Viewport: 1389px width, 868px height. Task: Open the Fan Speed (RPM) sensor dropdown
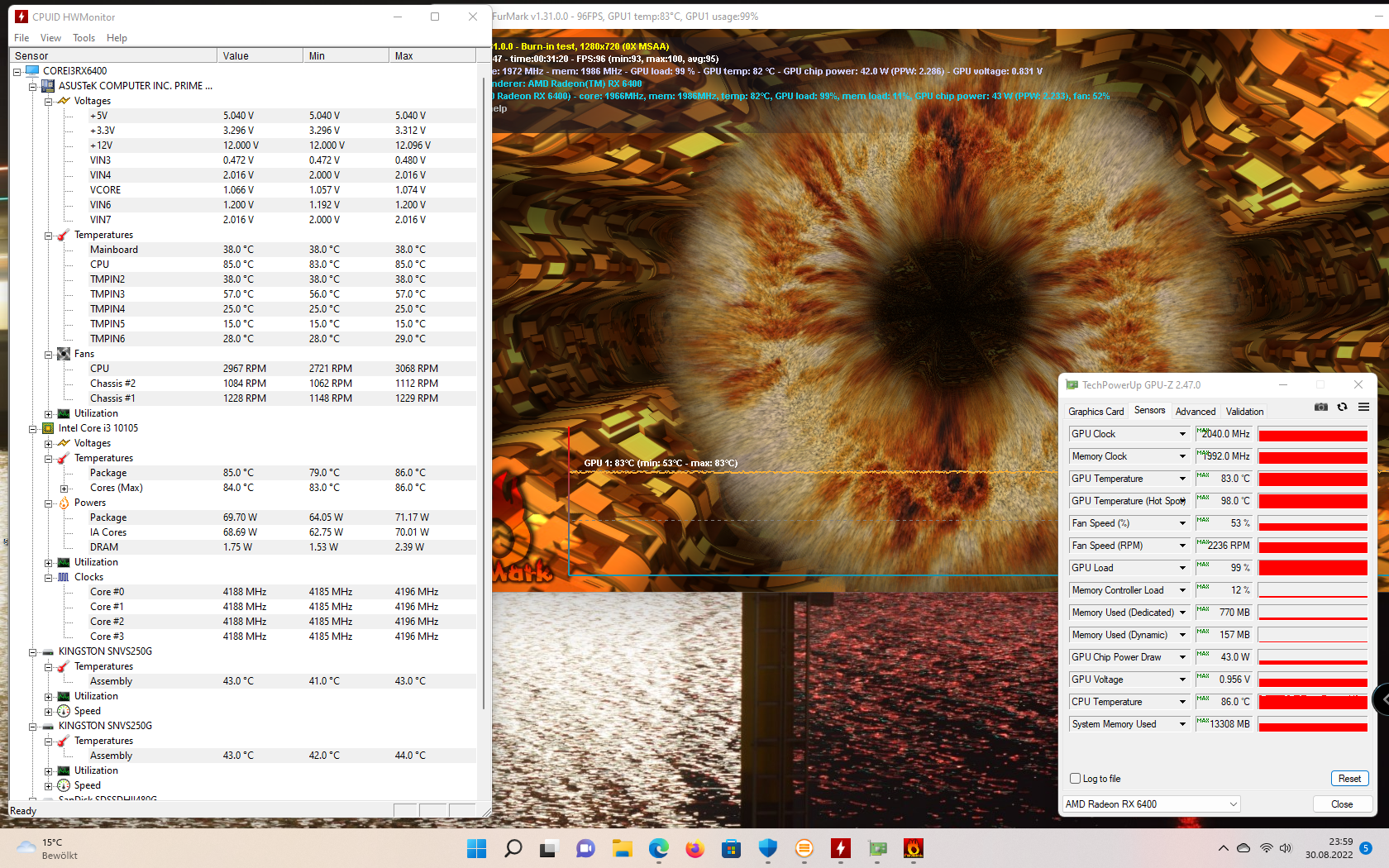[x=1182, y=546]
